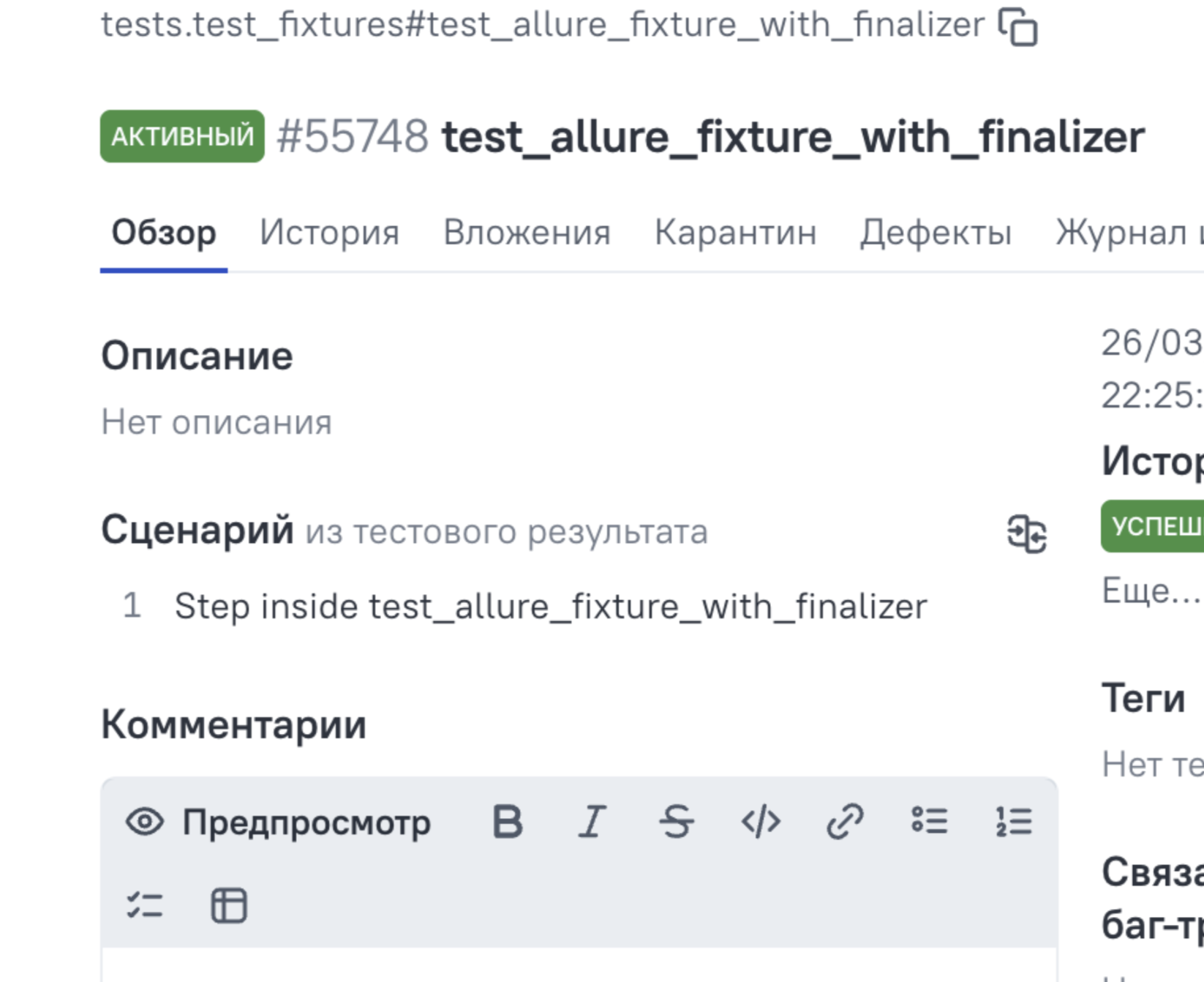Select the Обзор tab

(x=164, y=233)
